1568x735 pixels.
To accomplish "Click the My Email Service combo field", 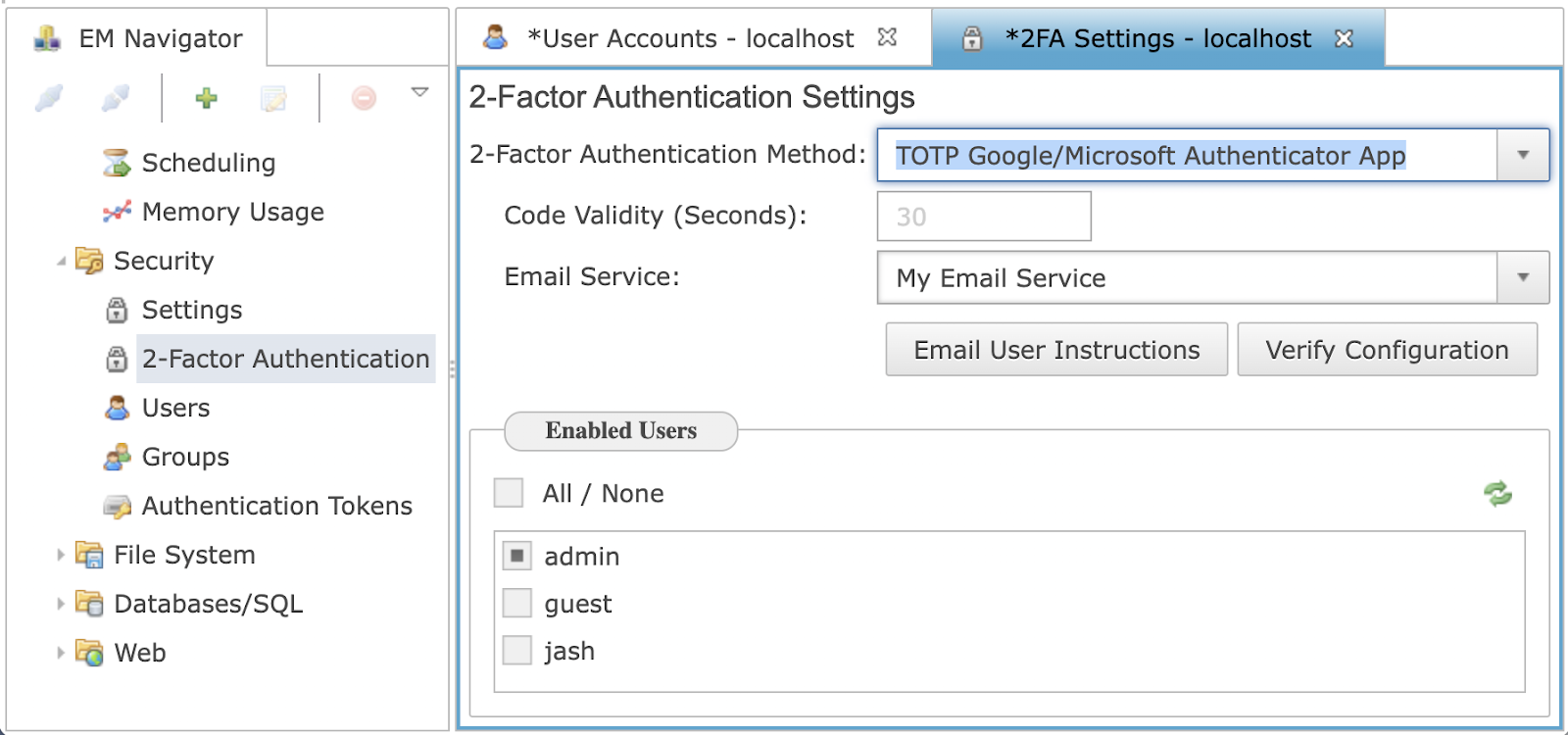I will (1187, 277).
